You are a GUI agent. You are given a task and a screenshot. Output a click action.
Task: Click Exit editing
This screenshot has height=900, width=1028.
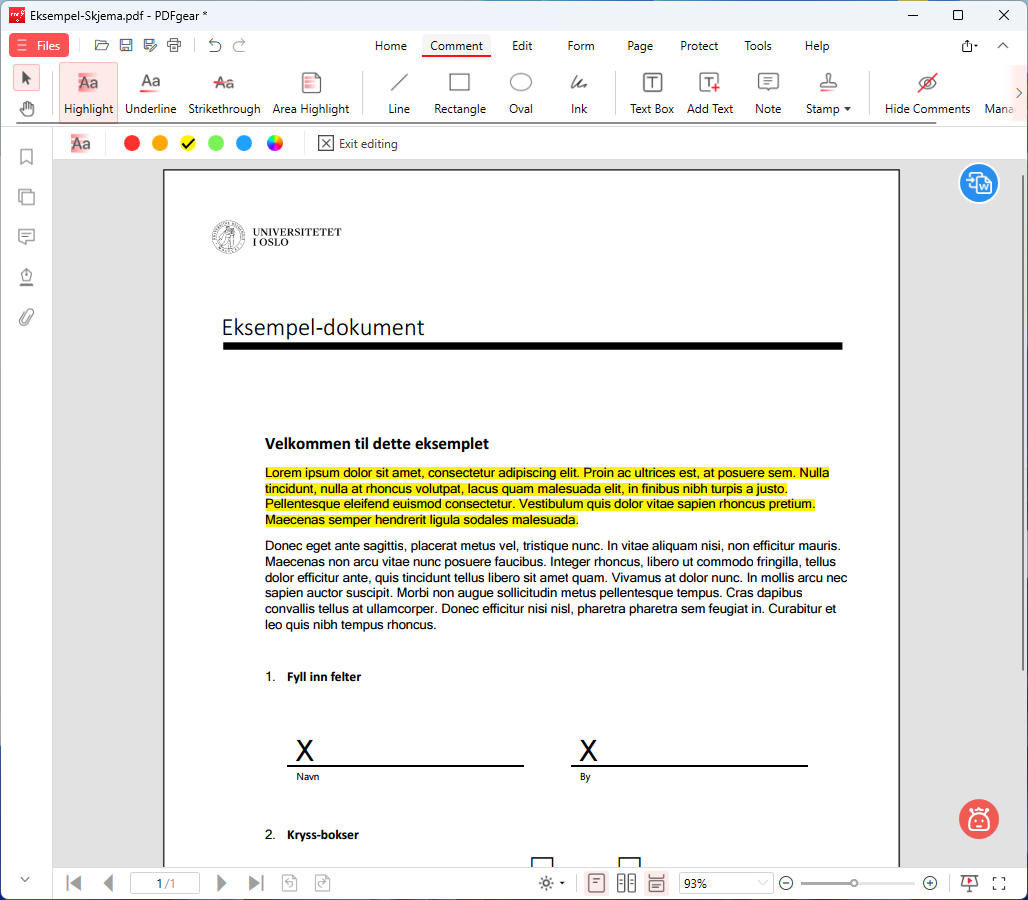tap(358, 144)
